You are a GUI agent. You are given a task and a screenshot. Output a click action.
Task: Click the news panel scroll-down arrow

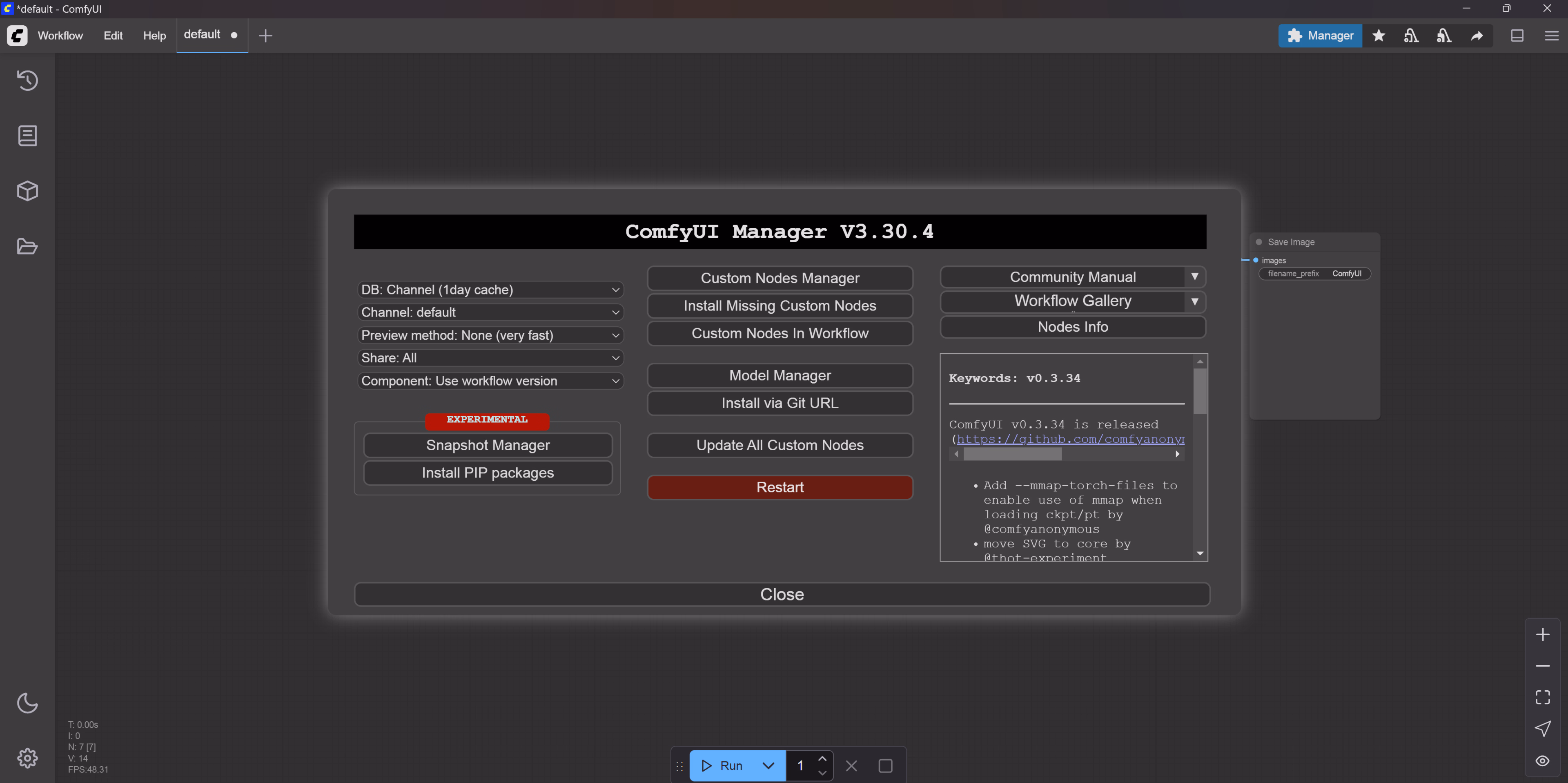(1200, 553)
